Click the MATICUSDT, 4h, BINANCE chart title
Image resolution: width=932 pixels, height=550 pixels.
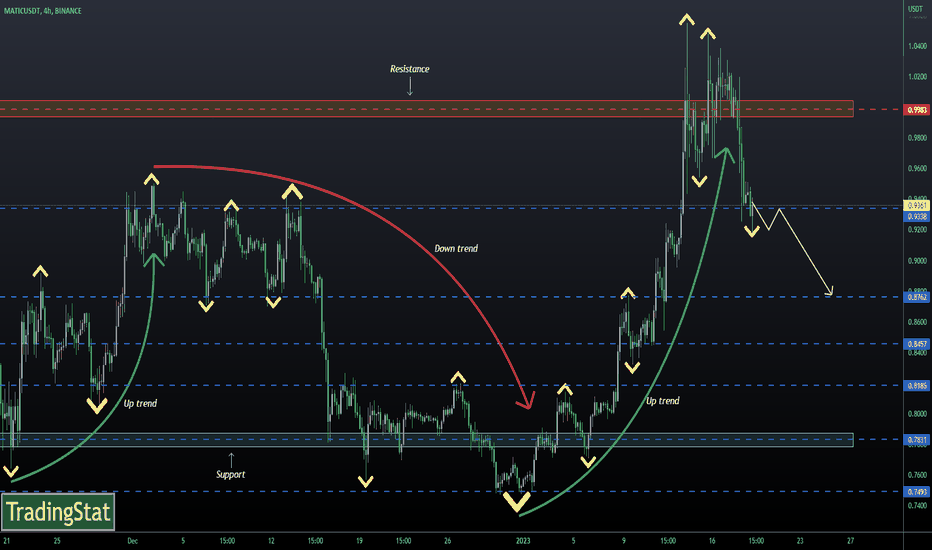42,11
